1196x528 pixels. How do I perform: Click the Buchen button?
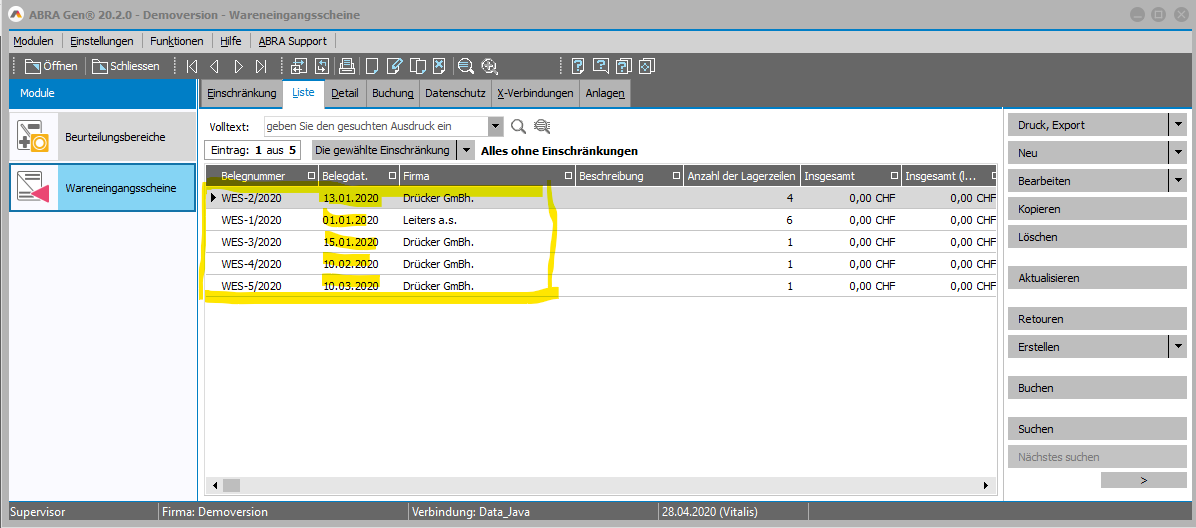1086,388
